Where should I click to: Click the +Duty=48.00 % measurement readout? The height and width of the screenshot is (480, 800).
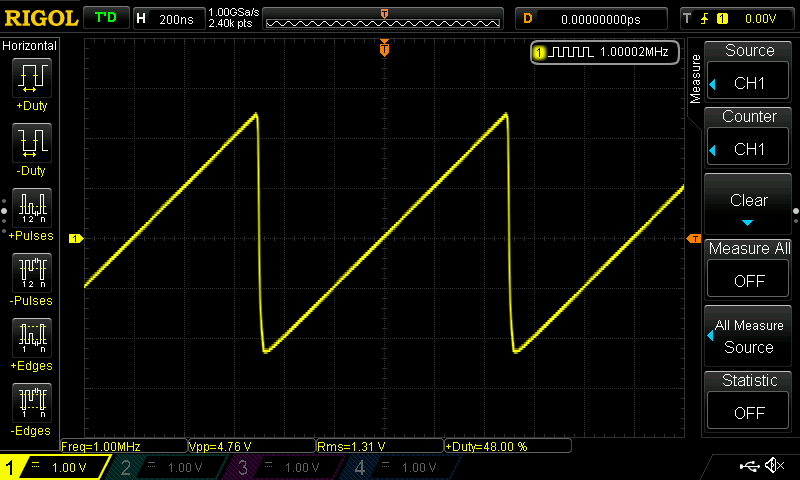(x=507, y=446)
